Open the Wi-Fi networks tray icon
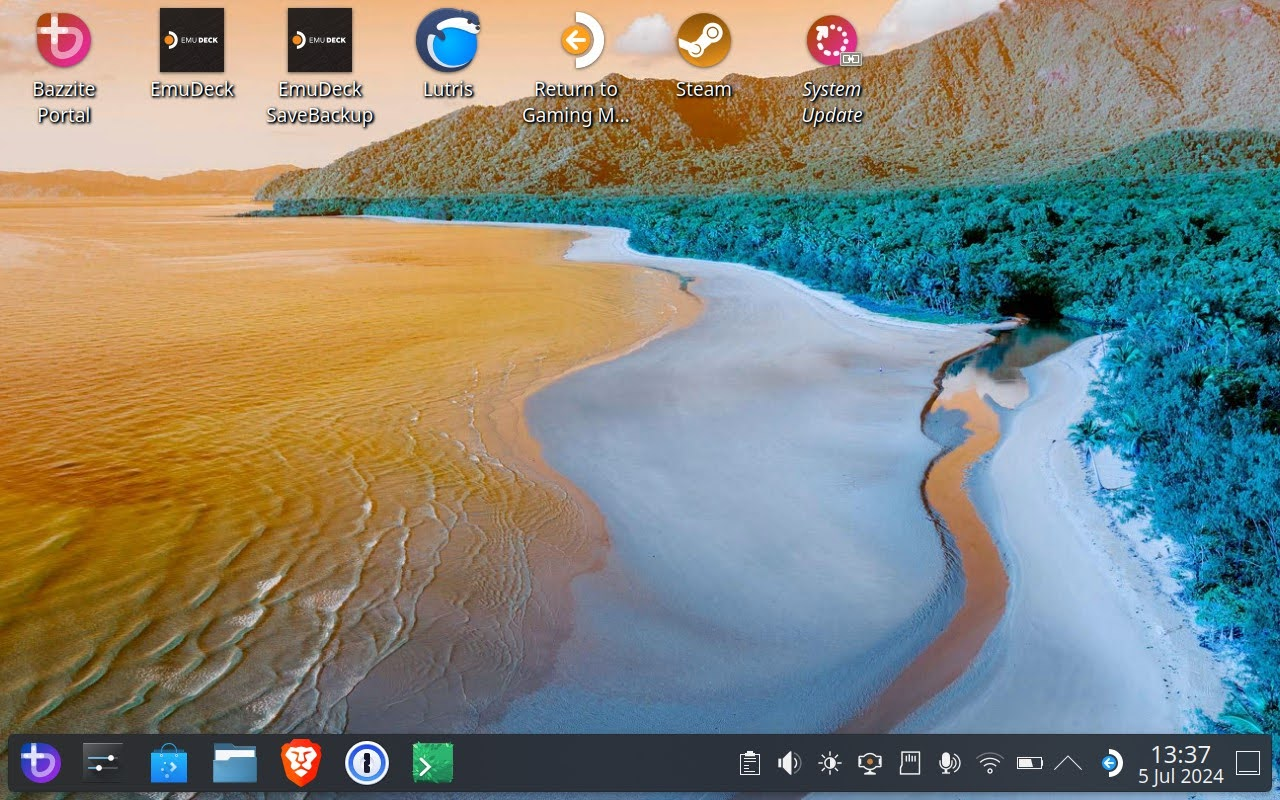The width and height of the screenshot is (1280, 800). [990, 764]
